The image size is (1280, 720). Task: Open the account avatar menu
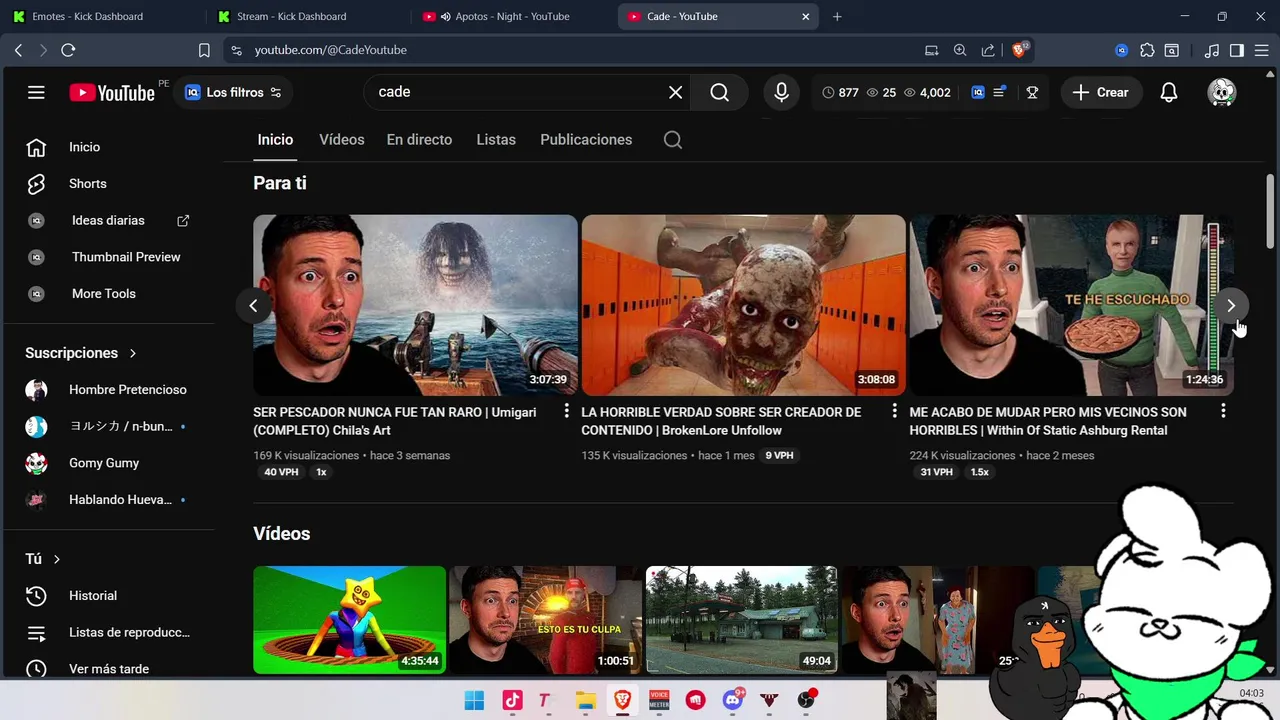tap(1222, 92)
